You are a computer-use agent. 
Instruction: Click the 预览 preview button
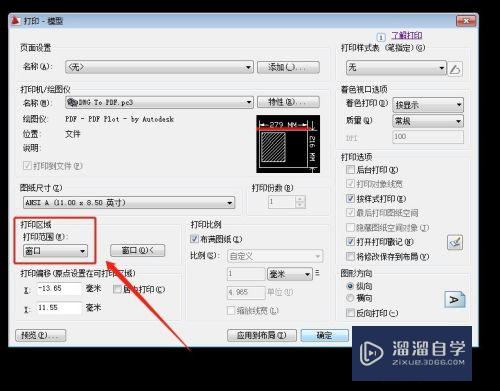click(40, 335)
